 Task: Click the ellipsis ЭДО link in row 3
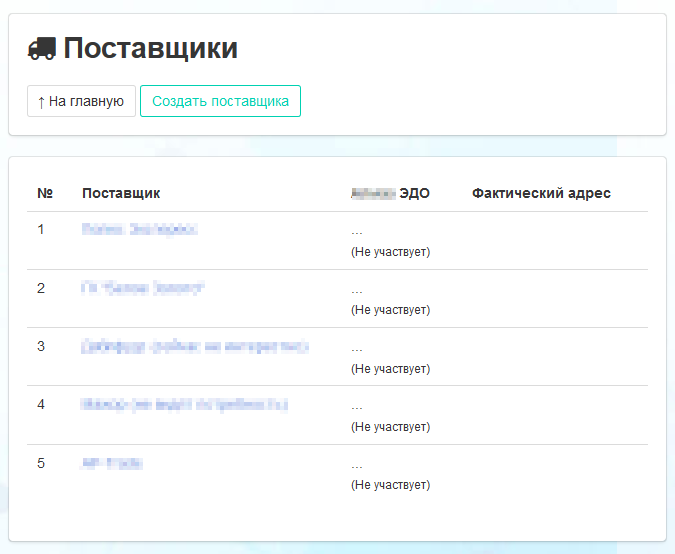357,348
